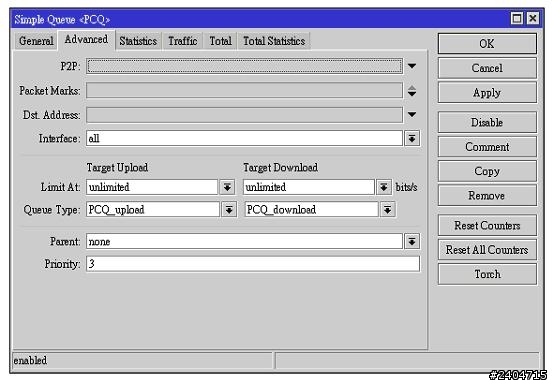
Task: Click the upload Limit At unlimited field
Action: click(152, 187)
